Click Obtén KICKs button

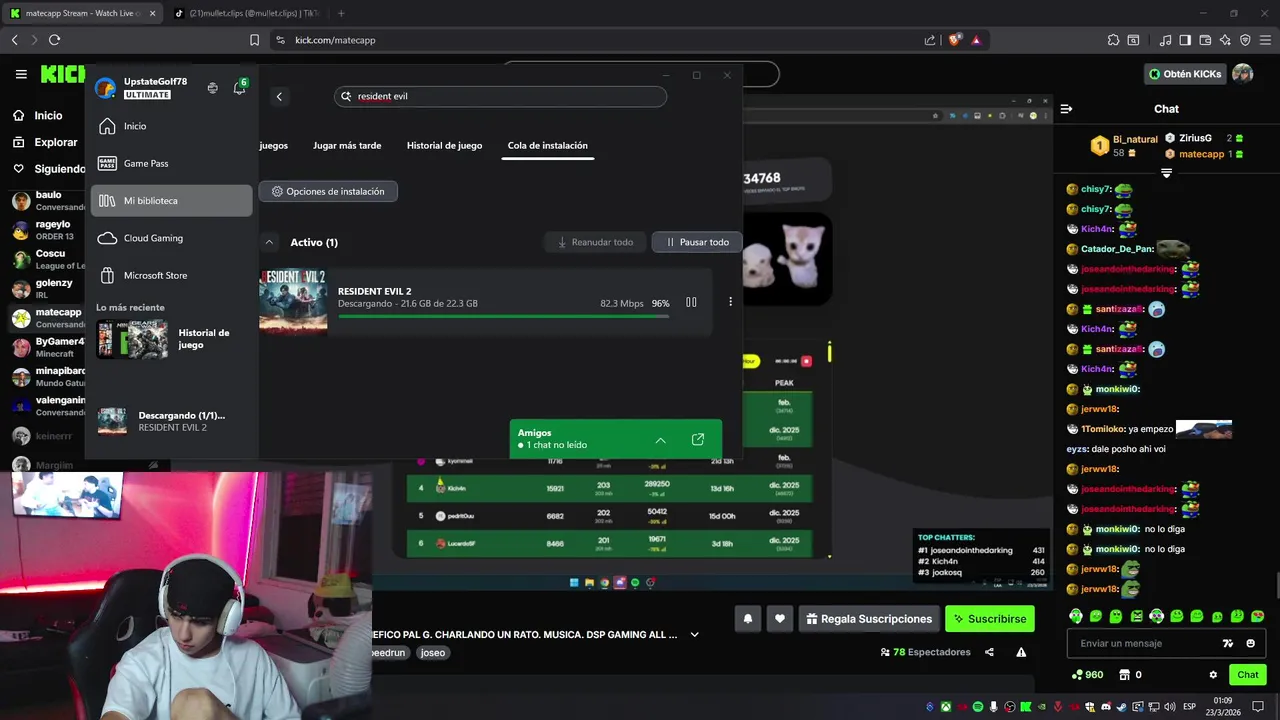tap(1184, 74)
